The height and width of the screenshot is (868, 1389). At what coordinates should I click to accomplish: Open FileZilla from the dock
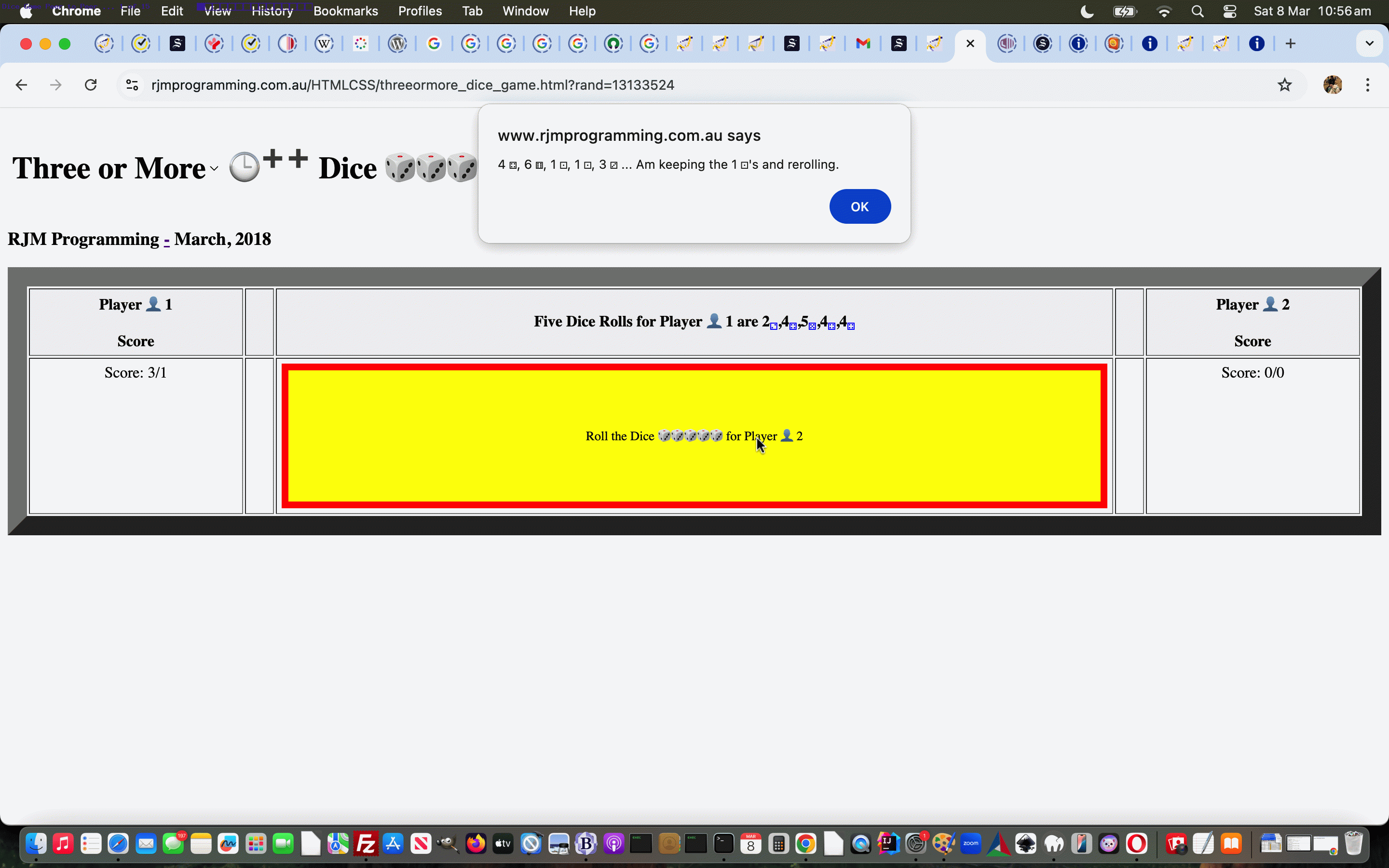pos(366,844)
